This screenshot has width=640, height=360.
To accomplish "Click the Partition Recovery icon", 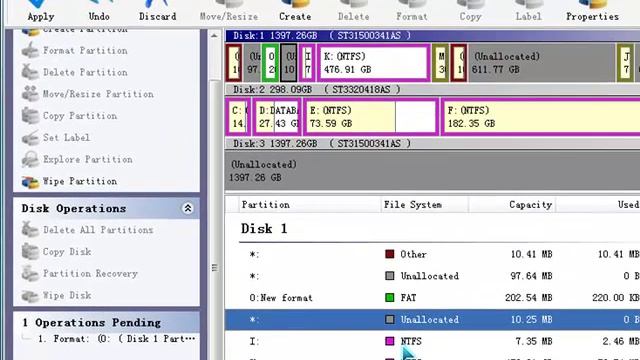I will pos(30,273).
